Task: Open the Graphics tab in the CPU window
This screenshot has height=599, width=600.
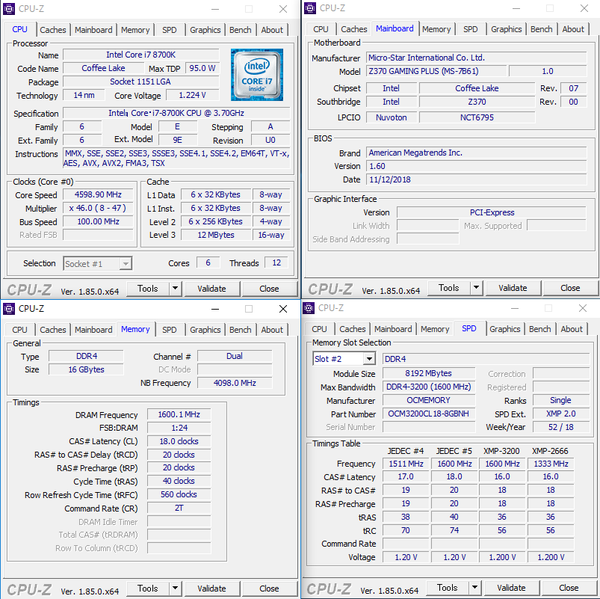Action: [205, 30]
